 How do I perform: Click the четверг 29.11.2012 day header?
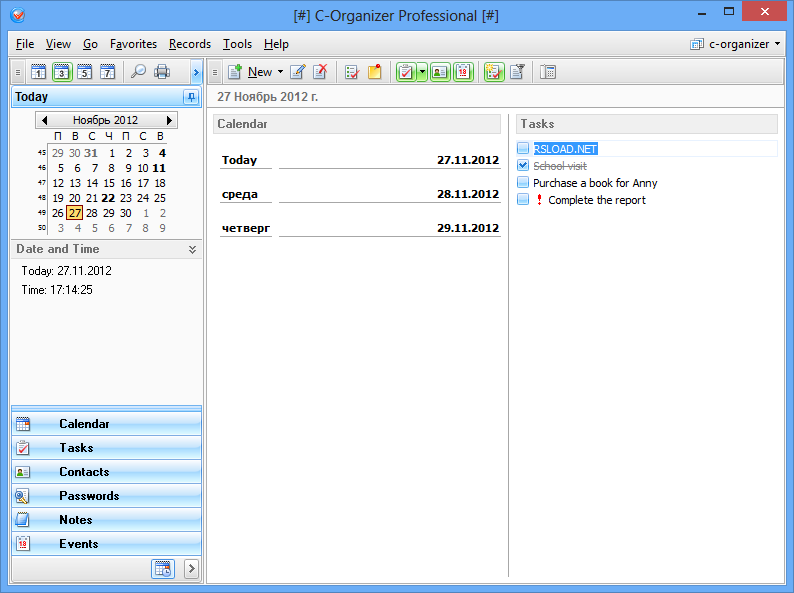click(x=360, y=228)
